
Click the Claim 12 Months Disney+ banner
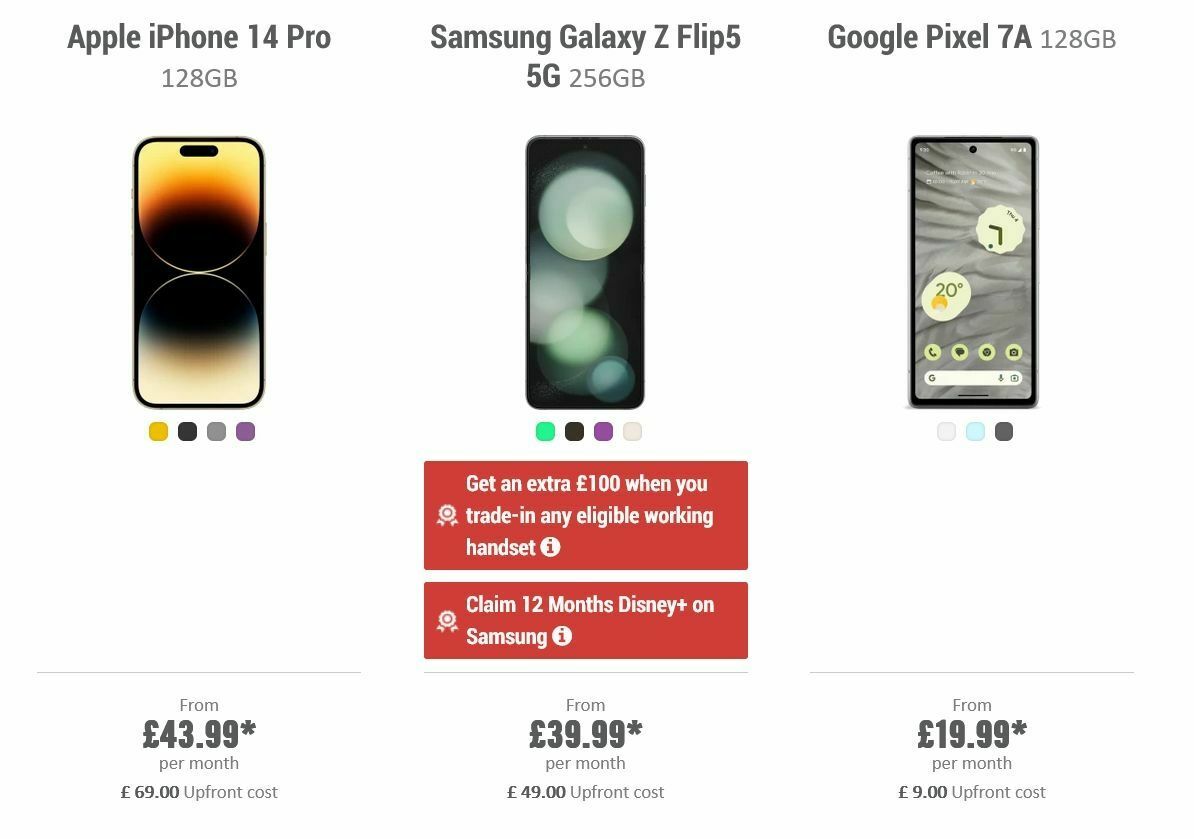coord(586,620)
